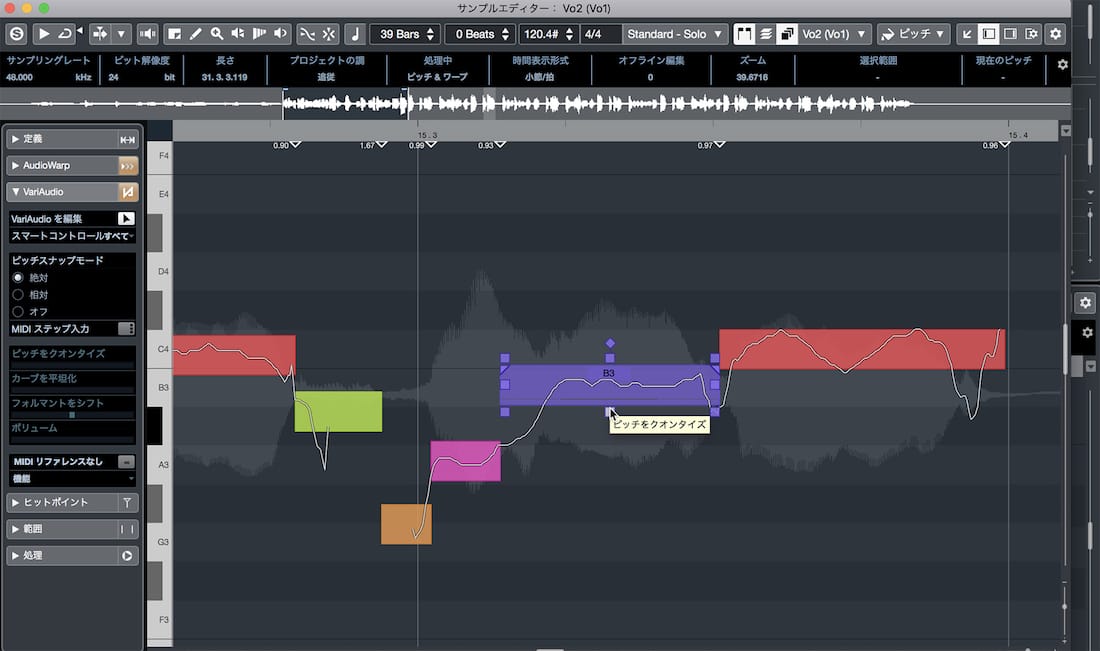
Task: Select オフ pitch snap mode
Action: [x=18, y=311]
